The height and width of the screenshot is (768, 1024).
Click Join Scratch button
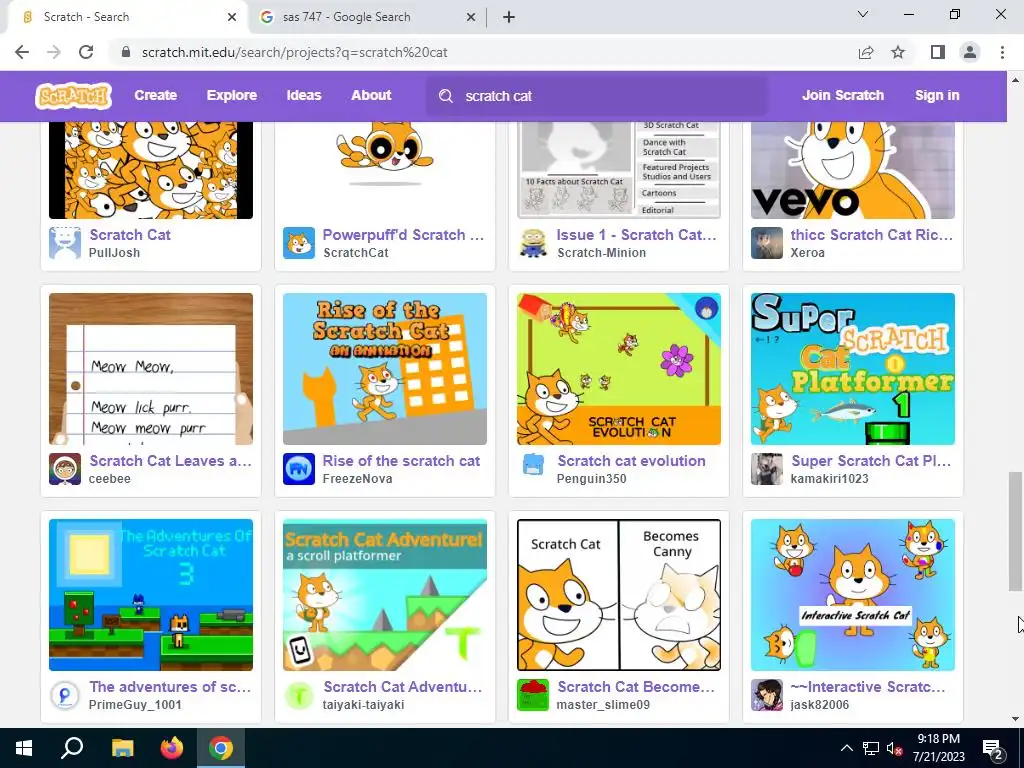click(x=842, y=95)
